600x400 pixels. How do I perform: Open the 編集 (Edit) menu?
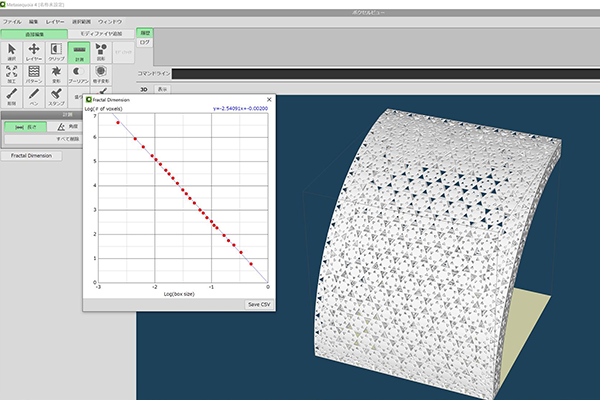pyautogui.click(x=33, y=22)
